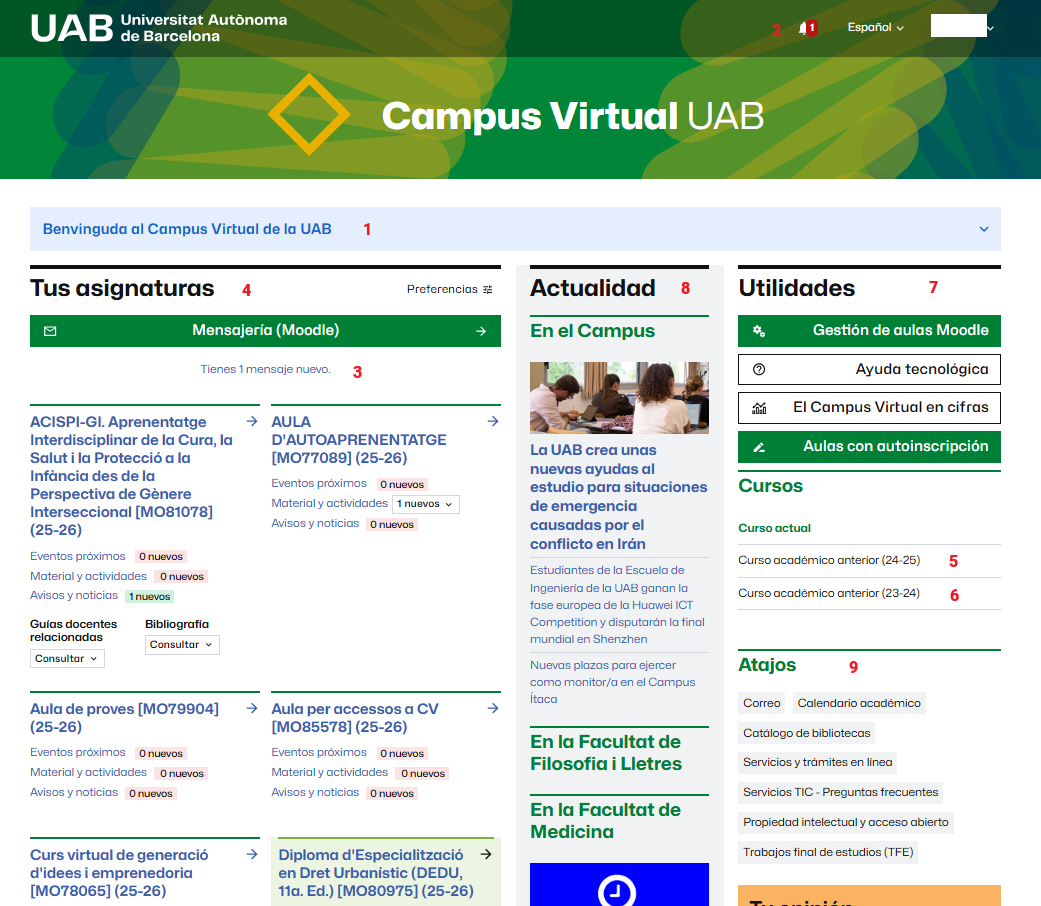The image size is (1041, 906).
Task: Open Diploma d'Especialització en Dret Urbanístic link
Action: (x=376, y=873)
